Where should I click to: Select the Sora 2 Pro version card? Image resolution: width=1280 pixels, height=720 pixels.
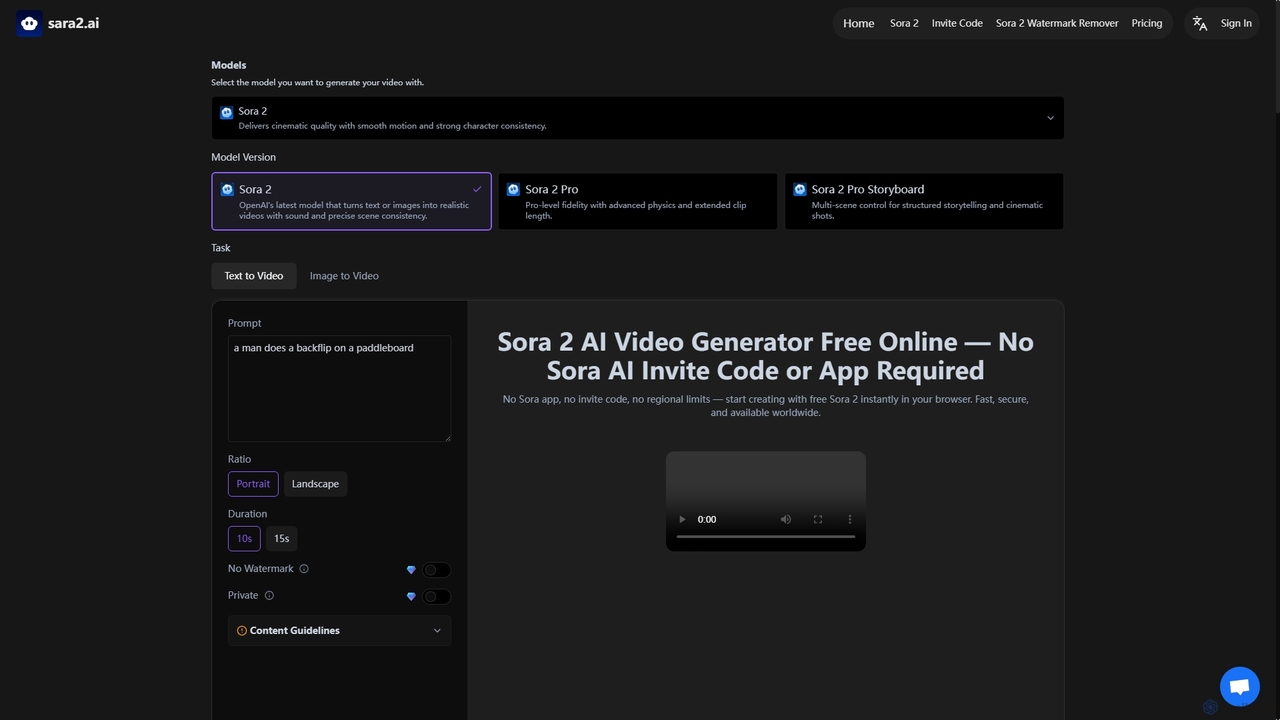[637, 201]
